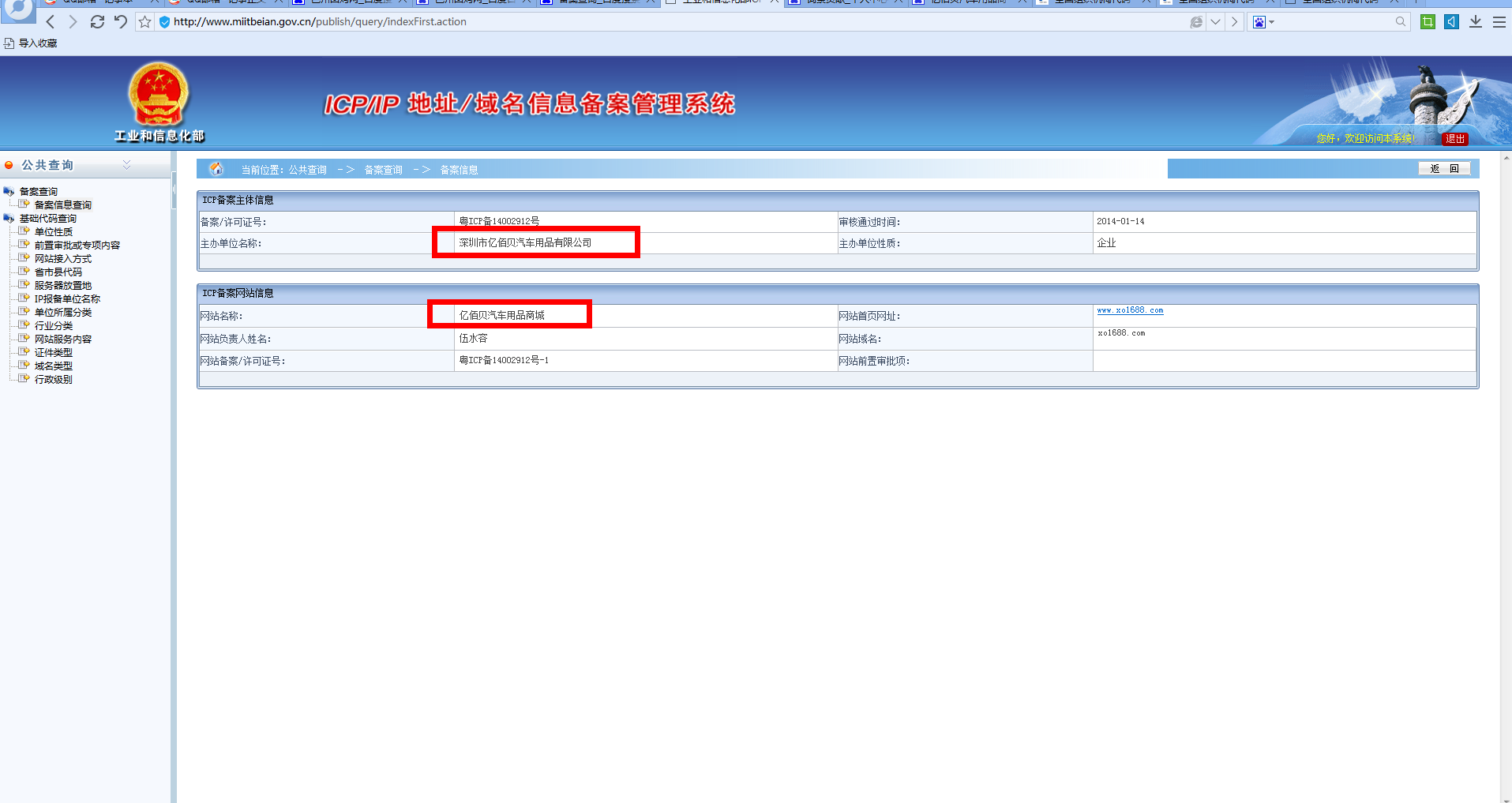
Task: Open 网站服务内容 in the sidebar
Action: 62,340
